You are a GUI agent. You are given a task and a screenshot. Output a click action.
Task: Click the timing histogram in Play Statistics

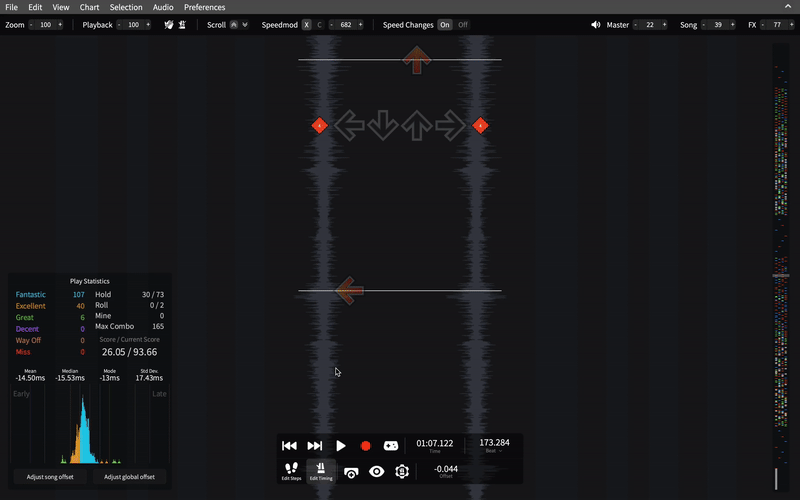(x=89, y=426)
